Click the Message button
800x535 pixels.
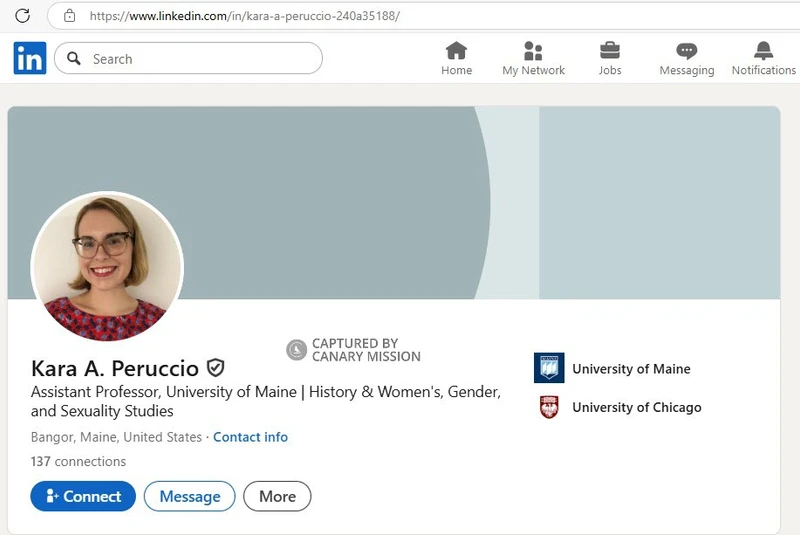(x=190, y=496)
